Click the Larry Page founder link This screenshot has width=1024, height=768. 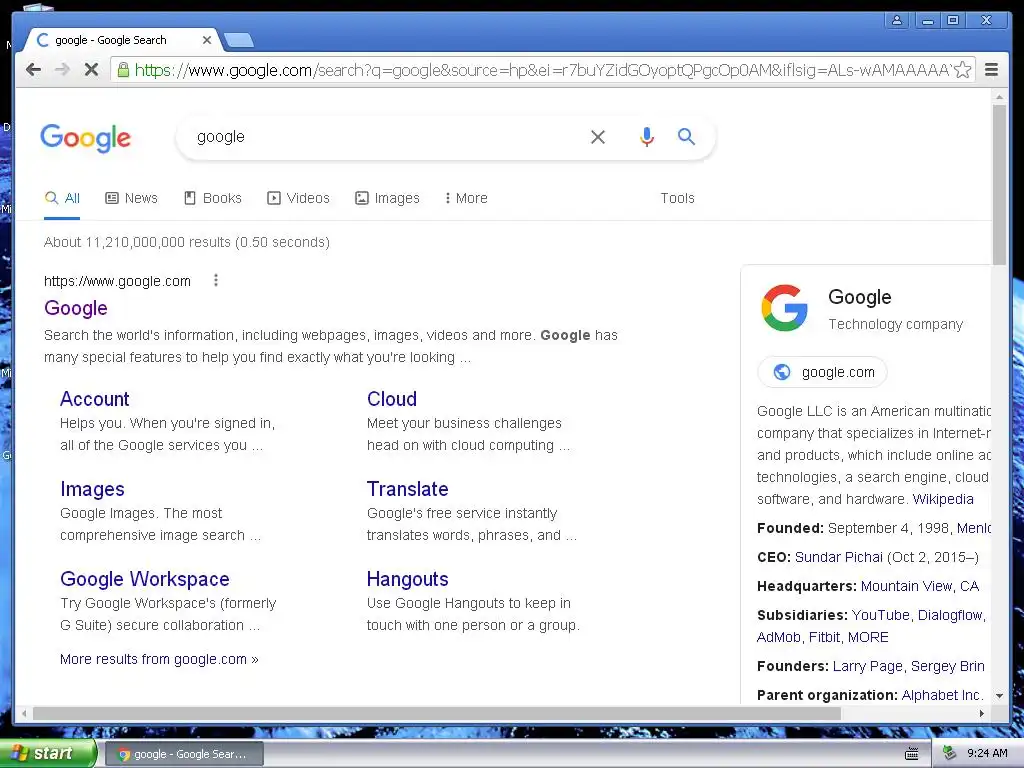tap(867, 666)
